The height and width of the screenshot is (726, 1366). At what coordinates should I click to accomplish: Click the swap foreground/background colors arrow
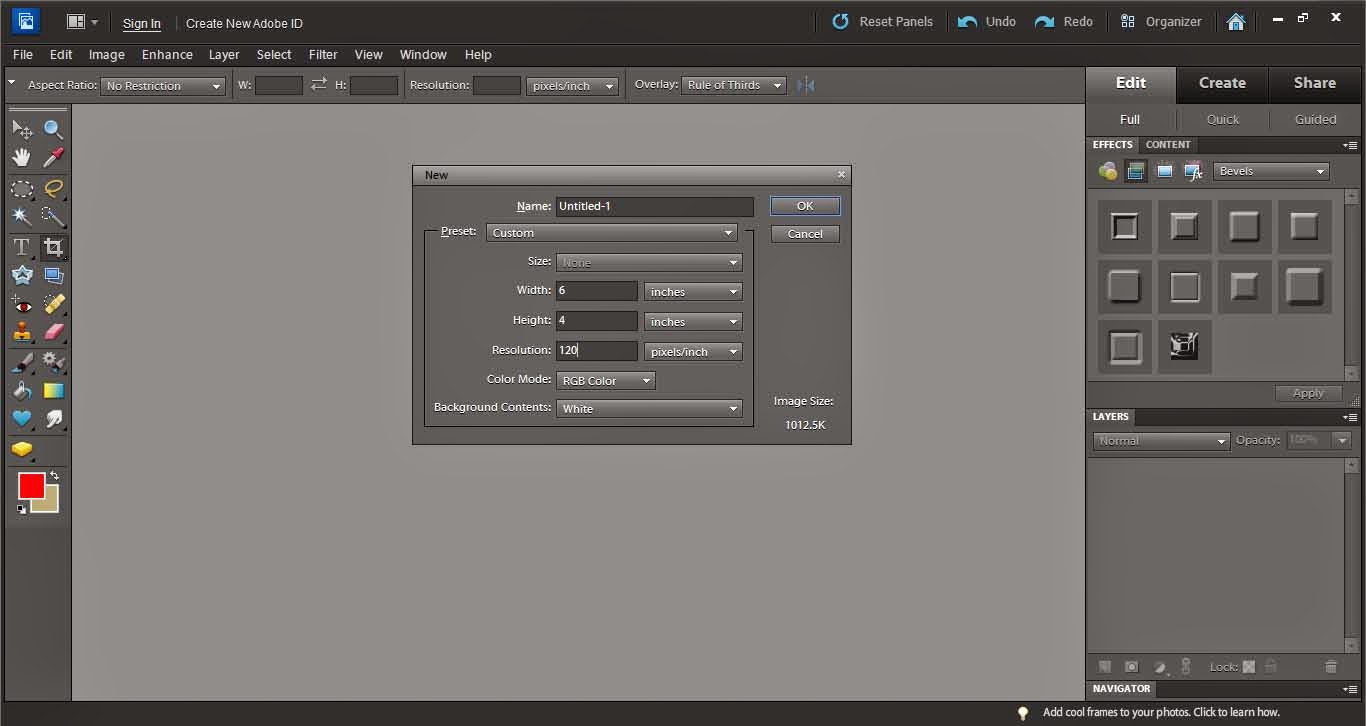[x=54, y=476]
